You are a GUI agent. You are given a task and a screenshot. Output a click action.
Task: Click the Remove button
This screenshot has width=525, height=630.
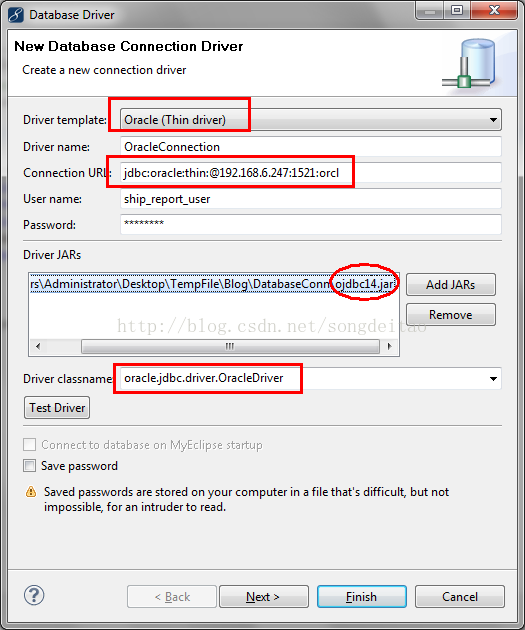pos(451,315)
